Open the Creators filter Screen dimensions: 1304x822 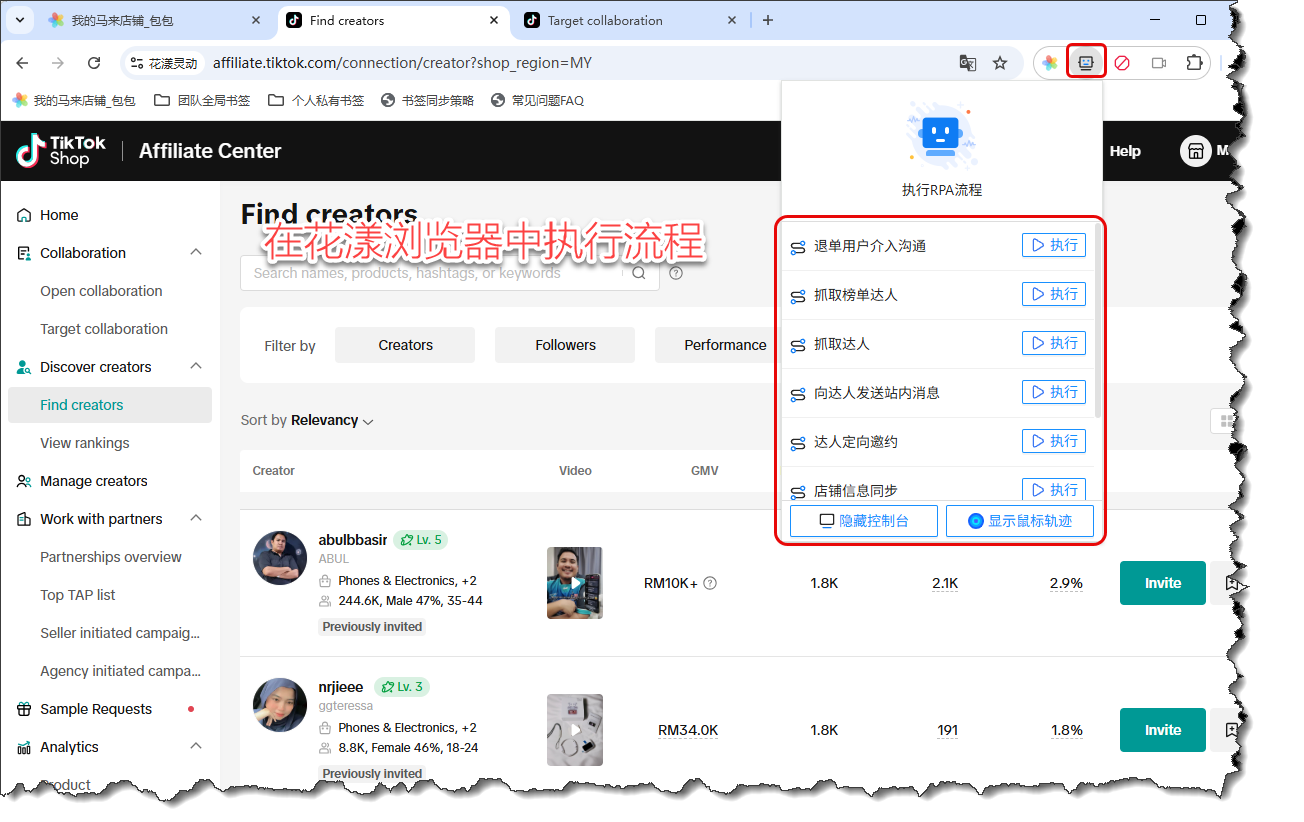[x=405, y=345]
